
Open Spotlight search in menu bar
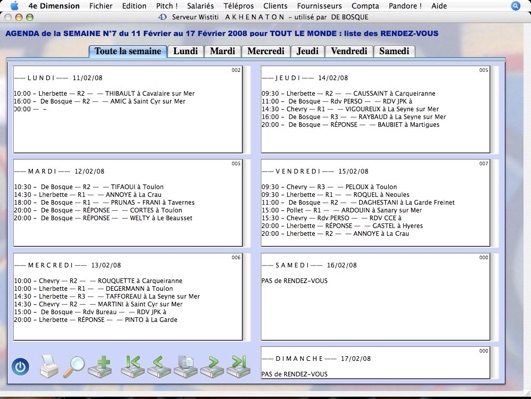(x=515, y=6)
